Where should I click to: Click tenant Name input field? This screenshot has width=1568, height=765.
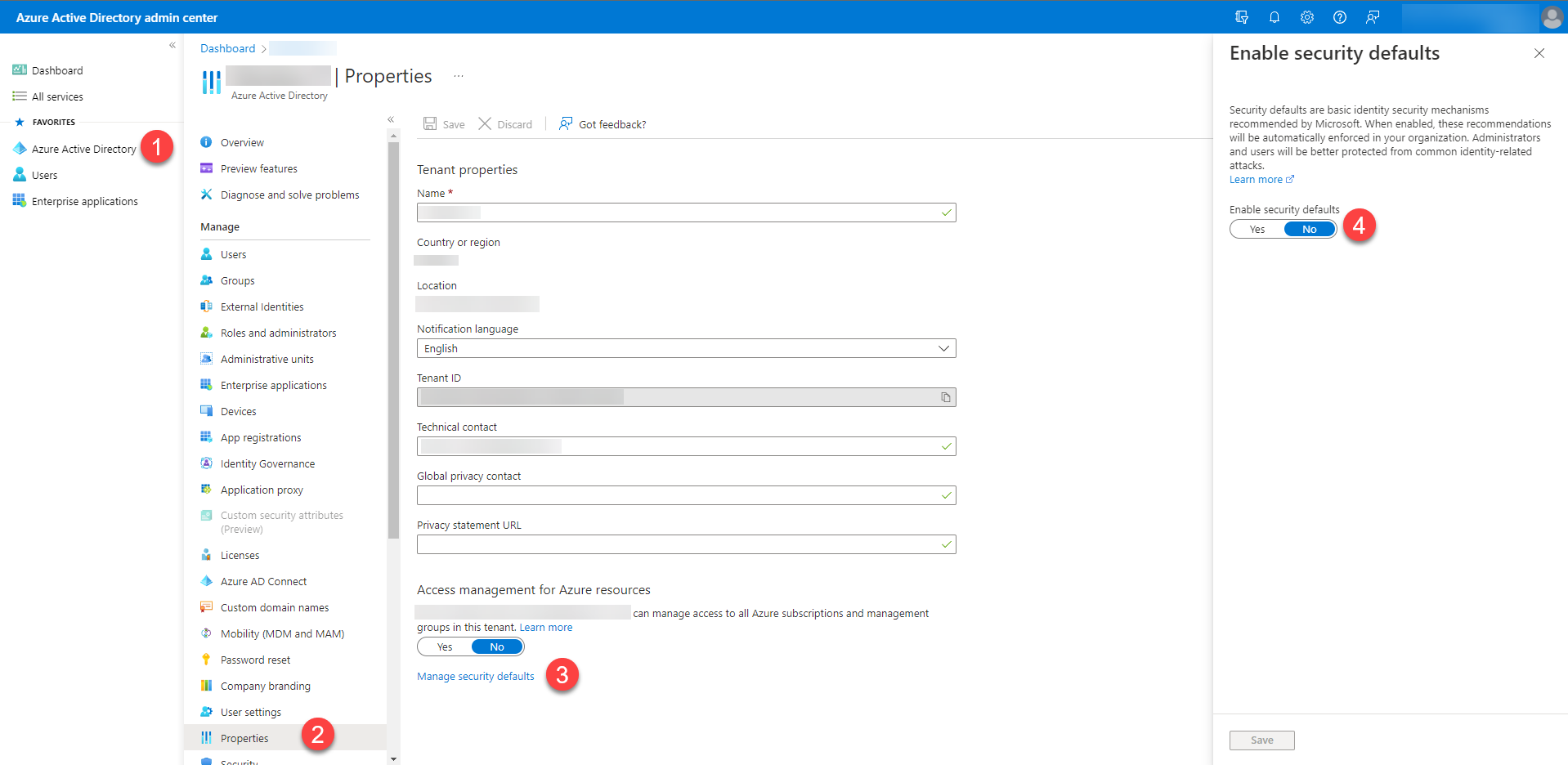[x=687, y=212]
